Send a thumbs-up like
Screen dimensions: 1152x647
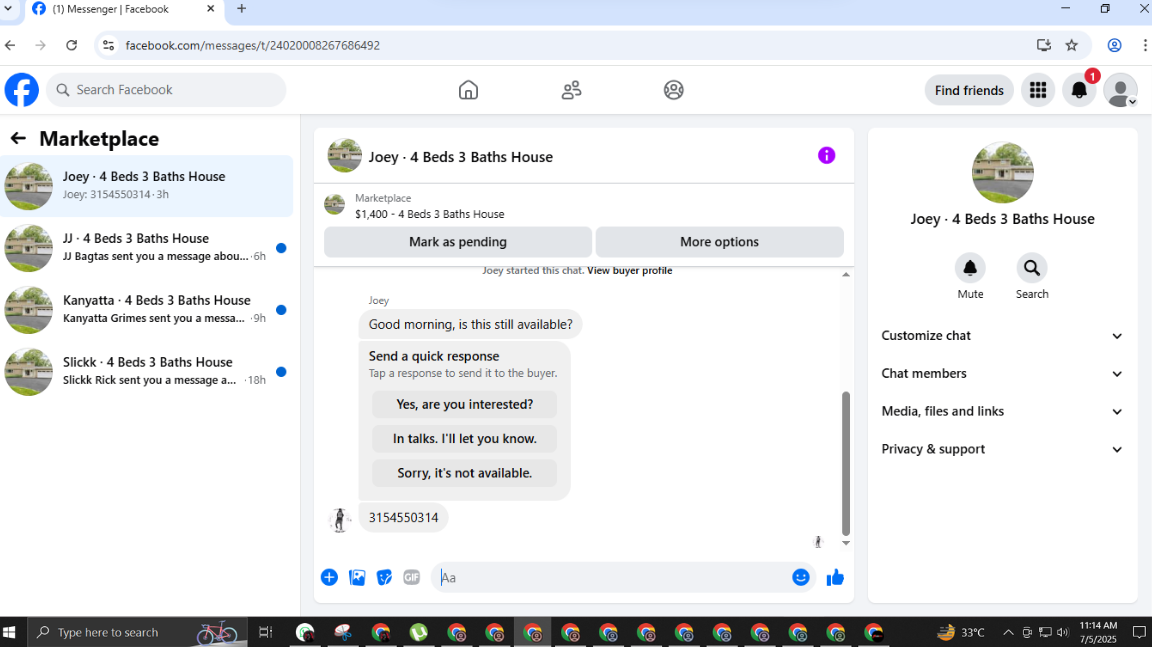coord(835,577)
